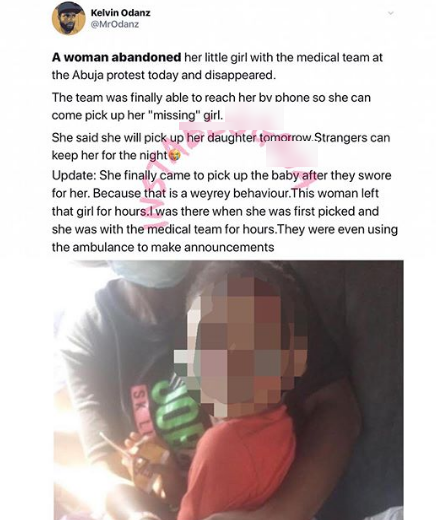The height and width of the screenshot is (520, 436).
Task: Select the word "Update:" in the tweet
Action: point(74,176)
